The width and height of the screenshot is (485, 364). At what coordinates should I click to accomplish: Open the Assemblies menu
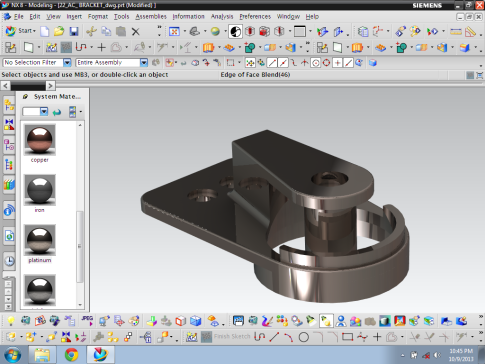tap(151, 17)
